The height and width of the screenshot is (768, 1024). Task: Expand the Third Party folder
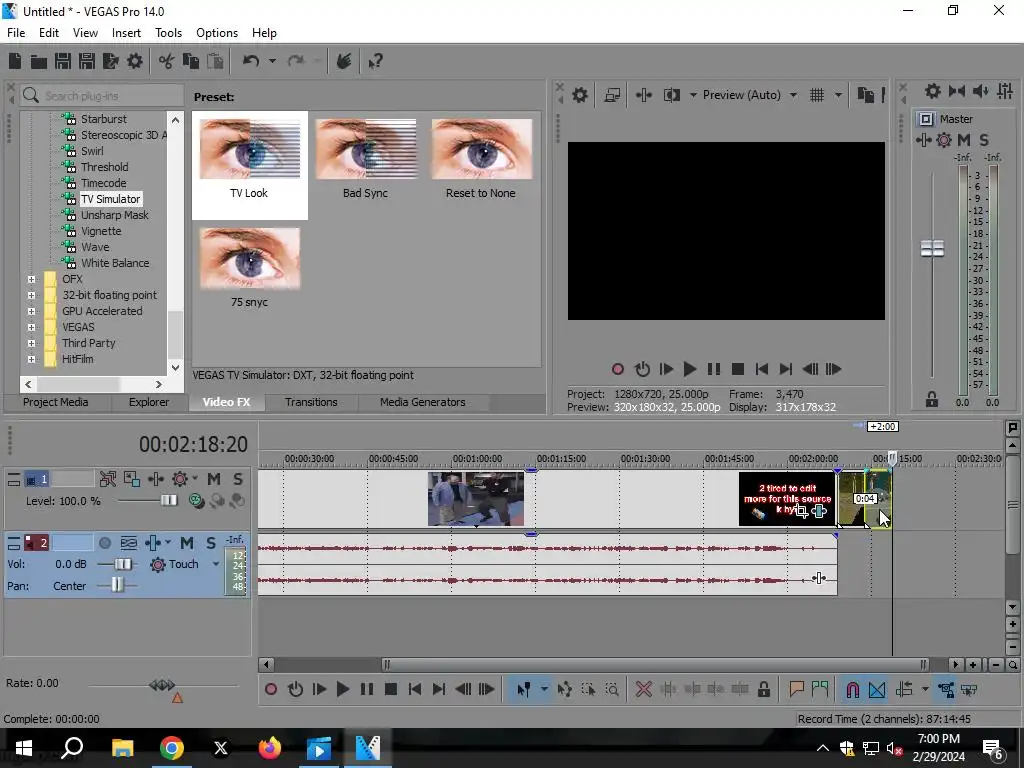tap(31, 343)
